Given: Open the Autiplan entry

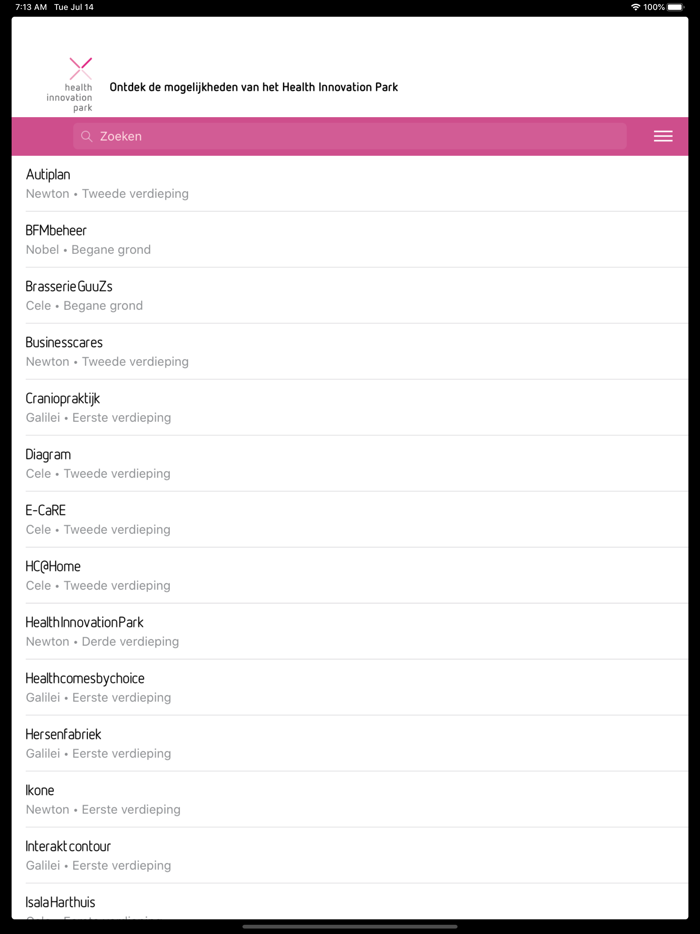Looking at the screenshot, I should click(350, 183).
